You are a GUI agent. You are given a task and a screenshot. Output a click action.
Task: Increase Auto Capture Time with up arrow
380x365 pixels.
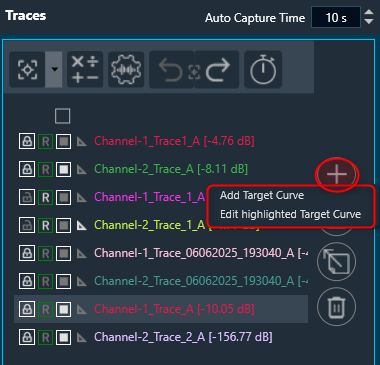tap(369, 12)
